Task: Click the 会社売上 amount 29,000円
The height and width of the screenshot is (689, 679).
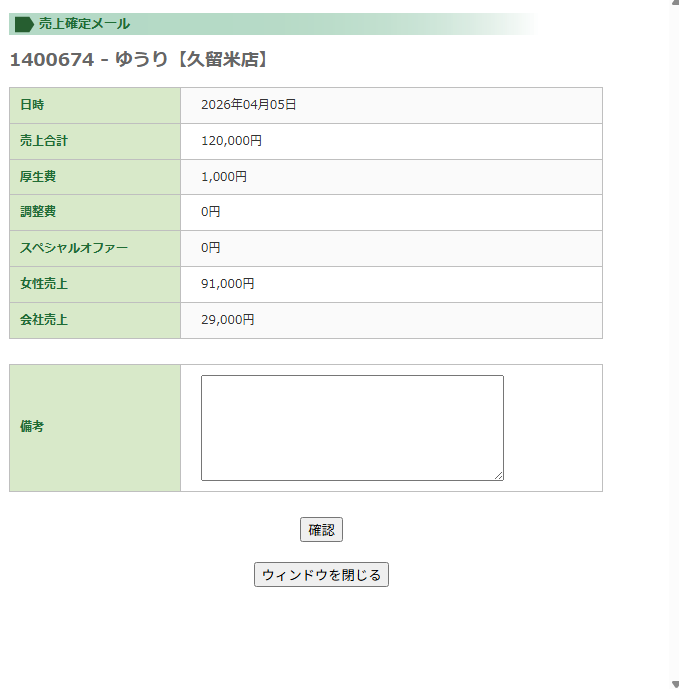Action: pyautogui.click(x=228, y=320)
